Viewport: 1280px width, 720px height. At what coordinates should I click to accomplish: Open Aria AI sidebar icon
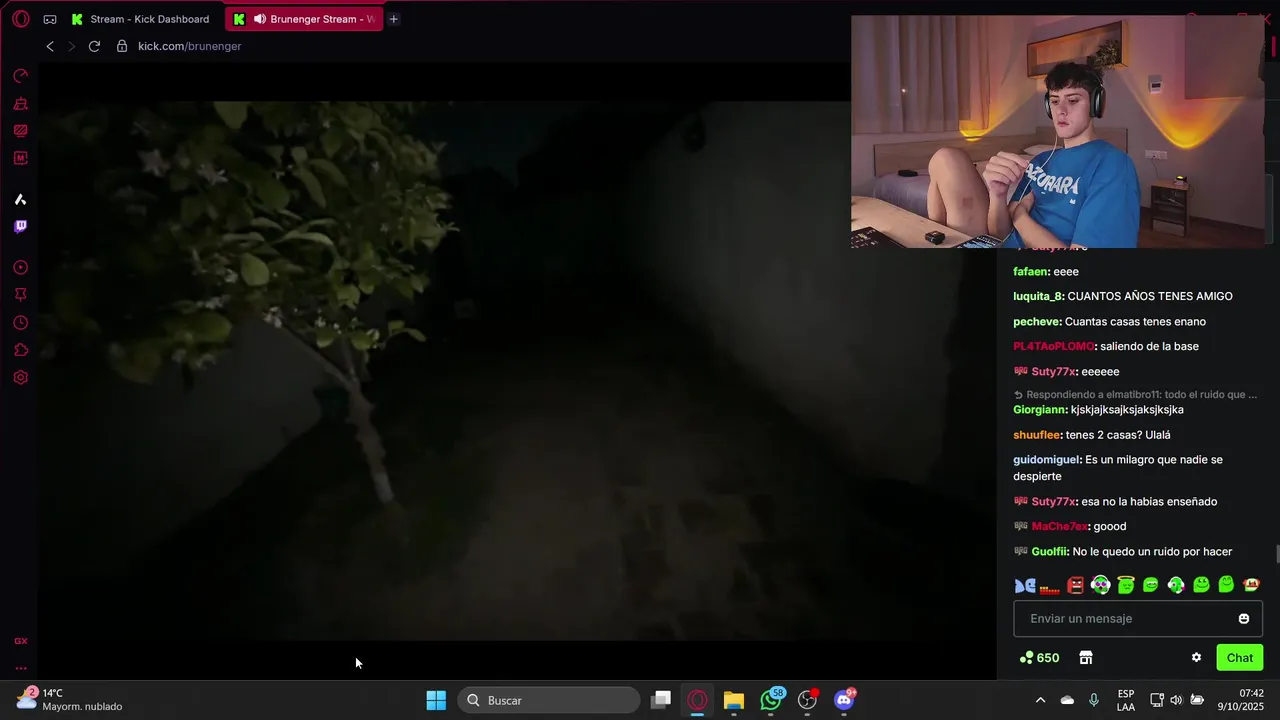(x=20, y=200)
